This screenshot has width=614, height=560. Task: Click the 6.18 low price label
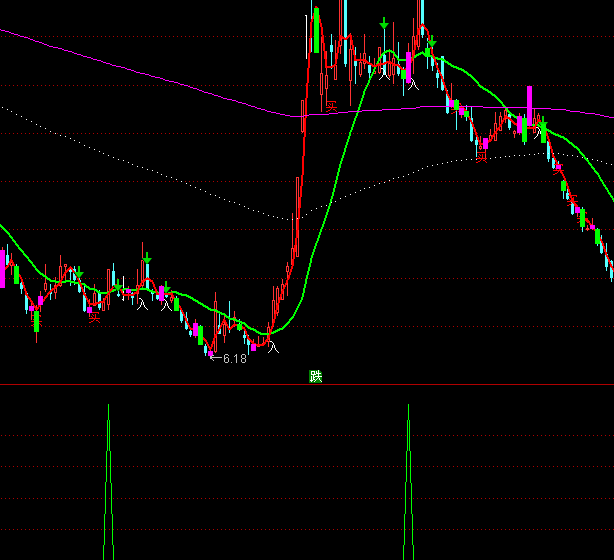point(233,358)
